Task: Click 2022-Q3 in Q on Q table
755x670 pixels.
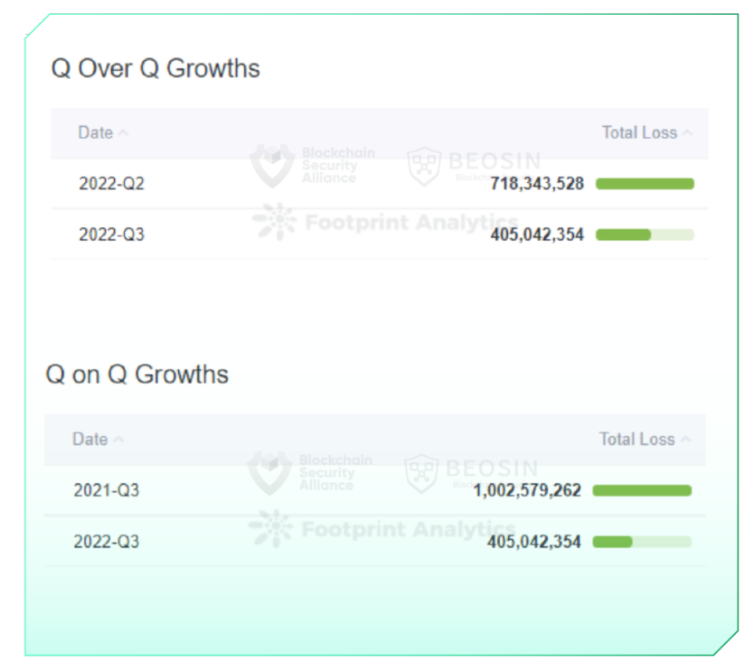Action: (106, 541)
